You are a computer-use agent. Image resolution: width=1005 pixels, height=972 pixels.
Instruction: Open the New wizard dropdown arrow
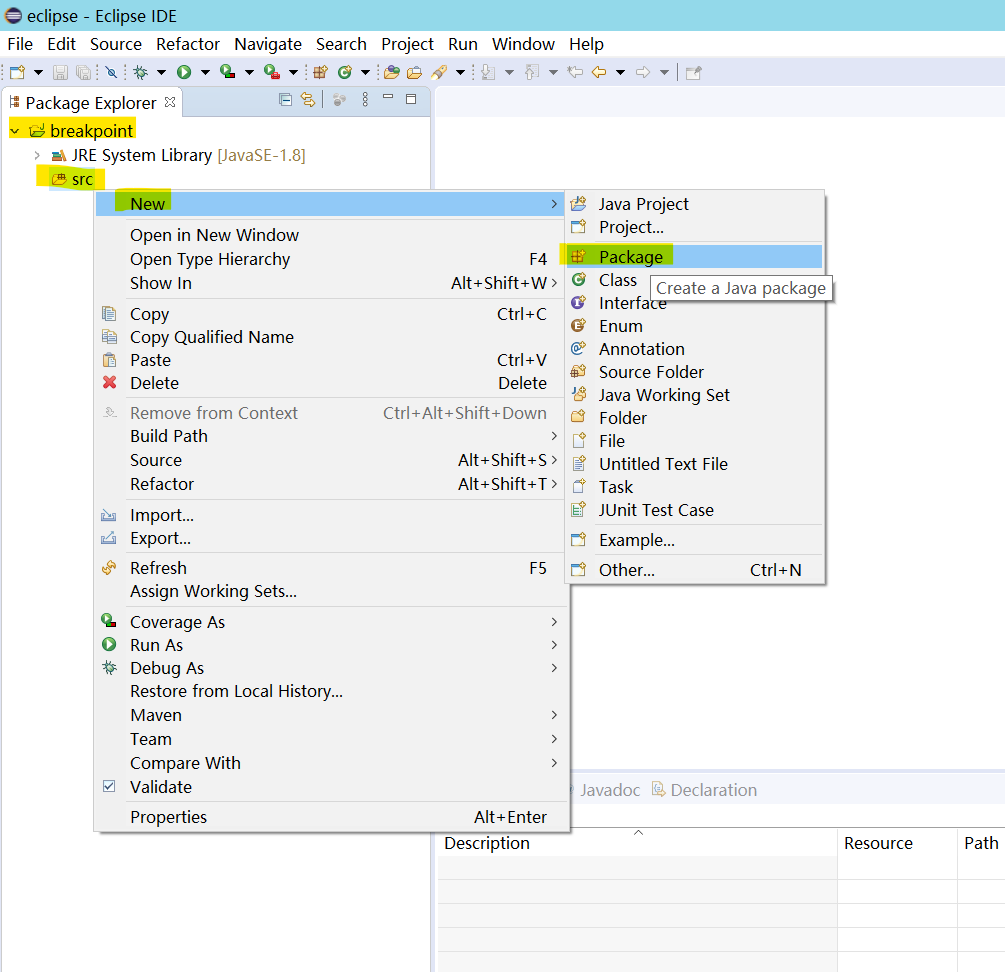click(38, 72)
